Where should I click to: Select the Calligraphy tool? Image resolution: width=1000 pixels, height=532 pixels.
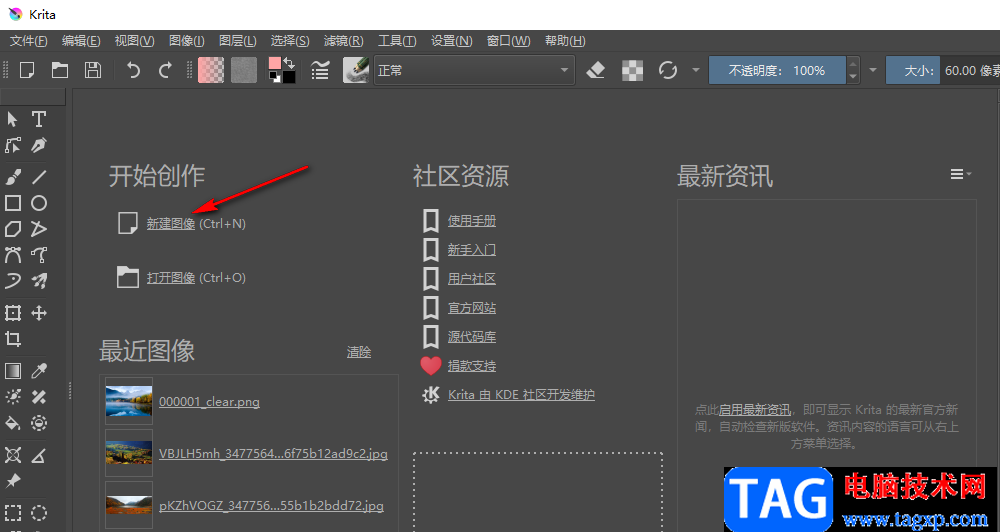pyautogui.click(x=39, y=145)
